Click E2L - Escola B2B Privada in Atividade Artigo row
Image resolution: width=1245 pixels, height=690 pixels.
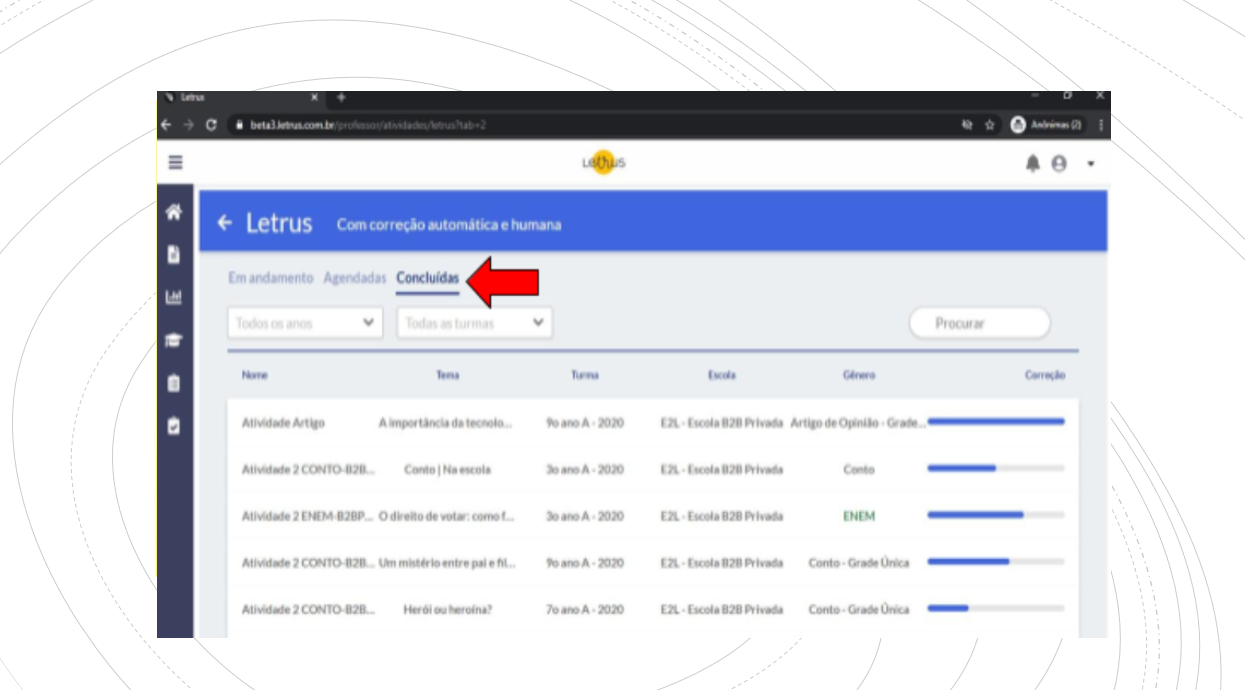[722, 423]
